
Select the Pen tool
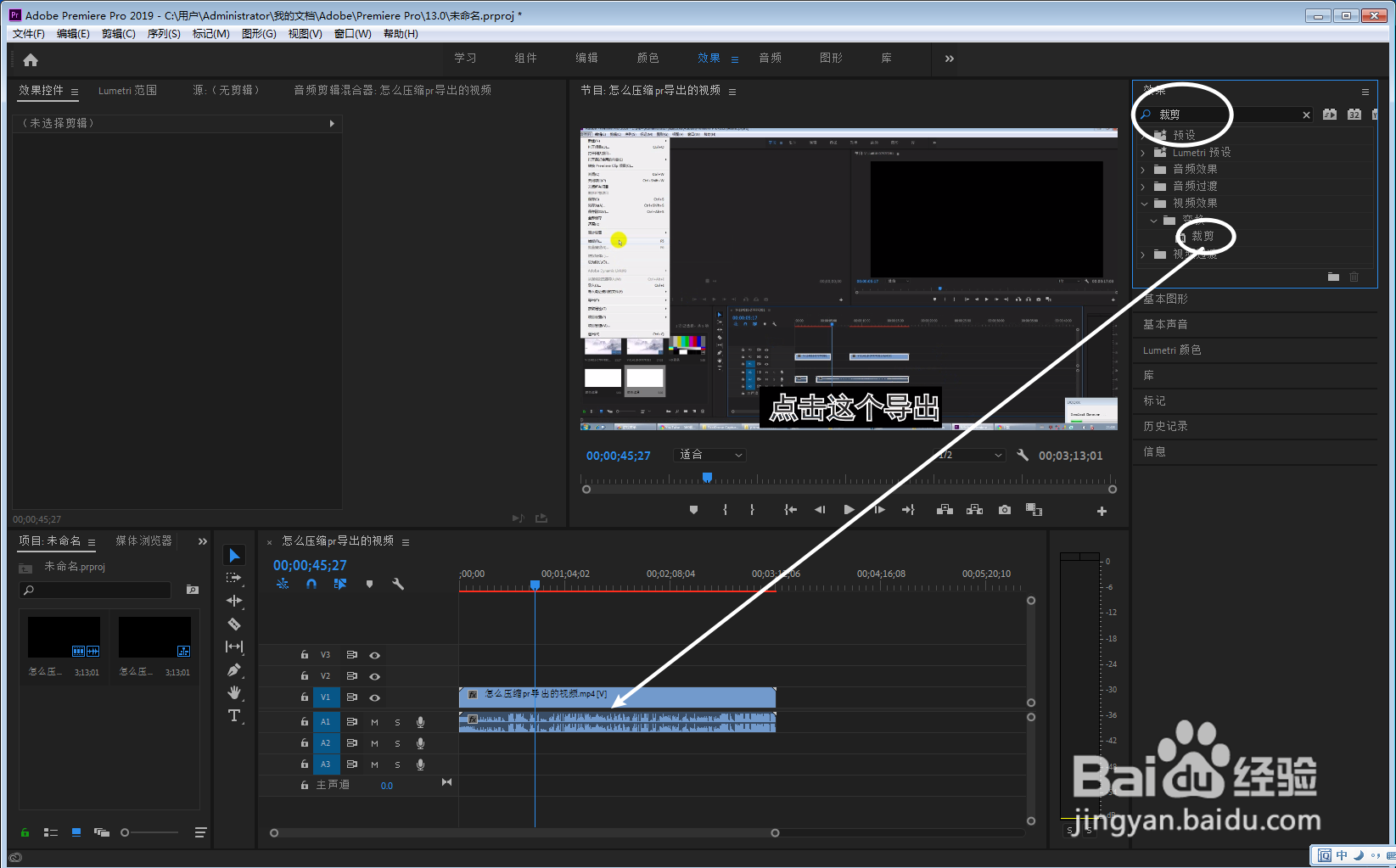point(234,670)
